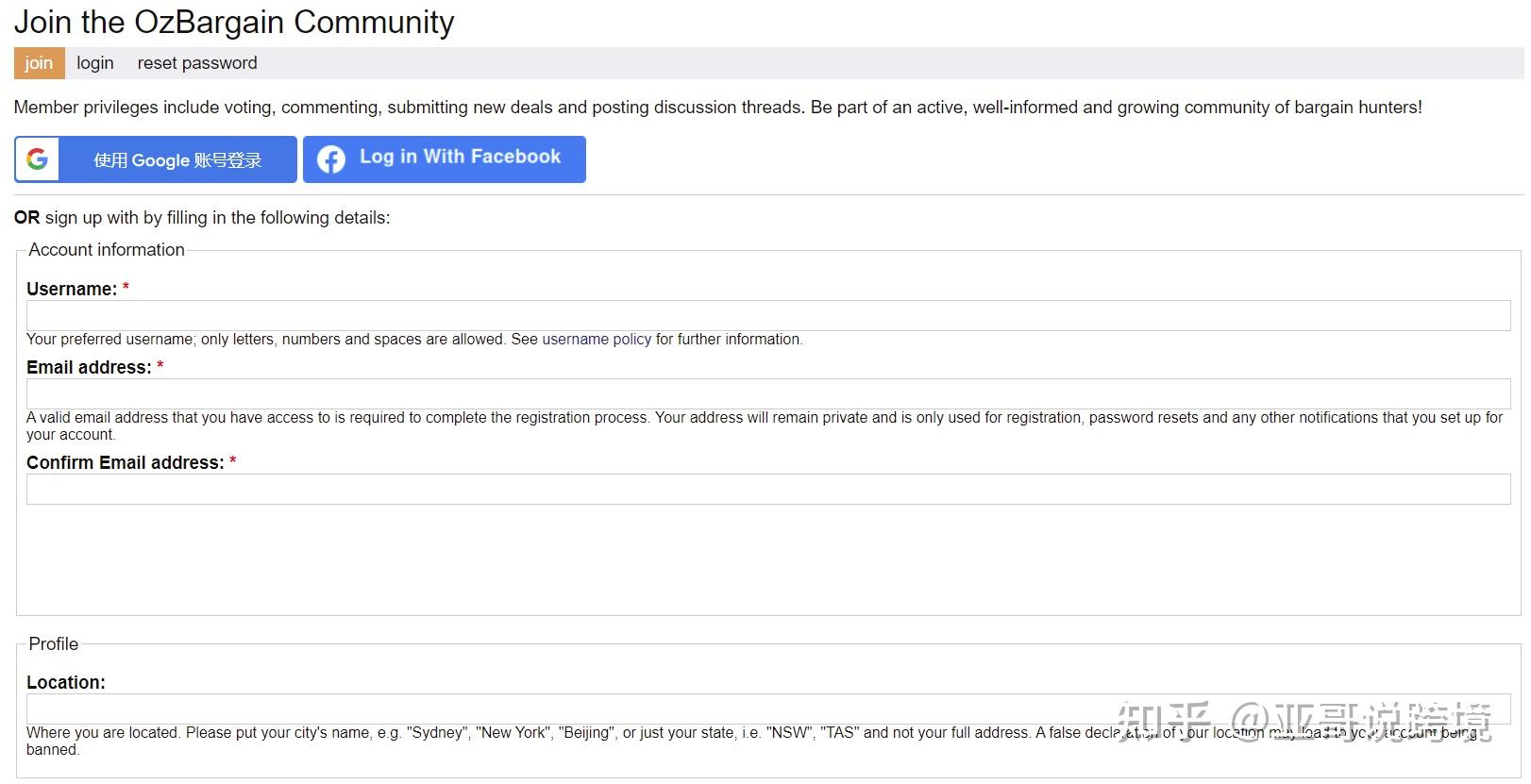Open the reset password tab

(197, 63)
